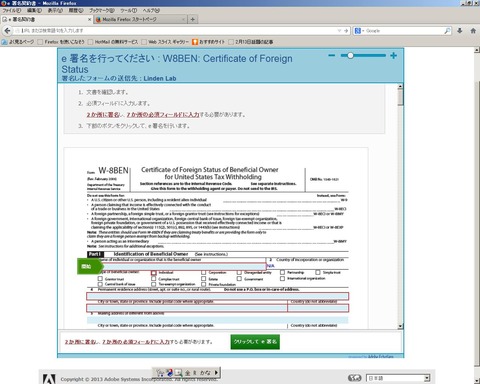The width and height of the screenshot is (480, 384).
Task: Click the document panel scrollbar down arrow
Action: tap(400, 326)
